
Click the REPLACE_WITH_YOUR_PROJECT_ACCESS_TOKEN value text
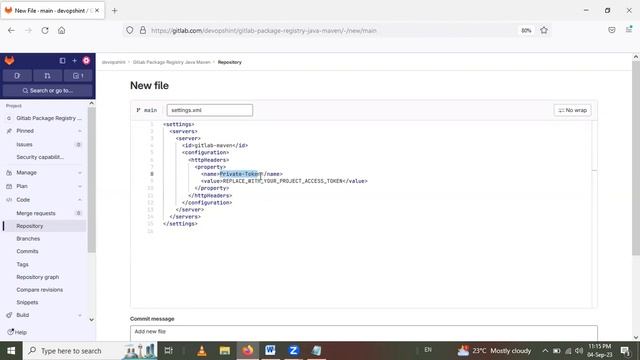pos(283,181)
